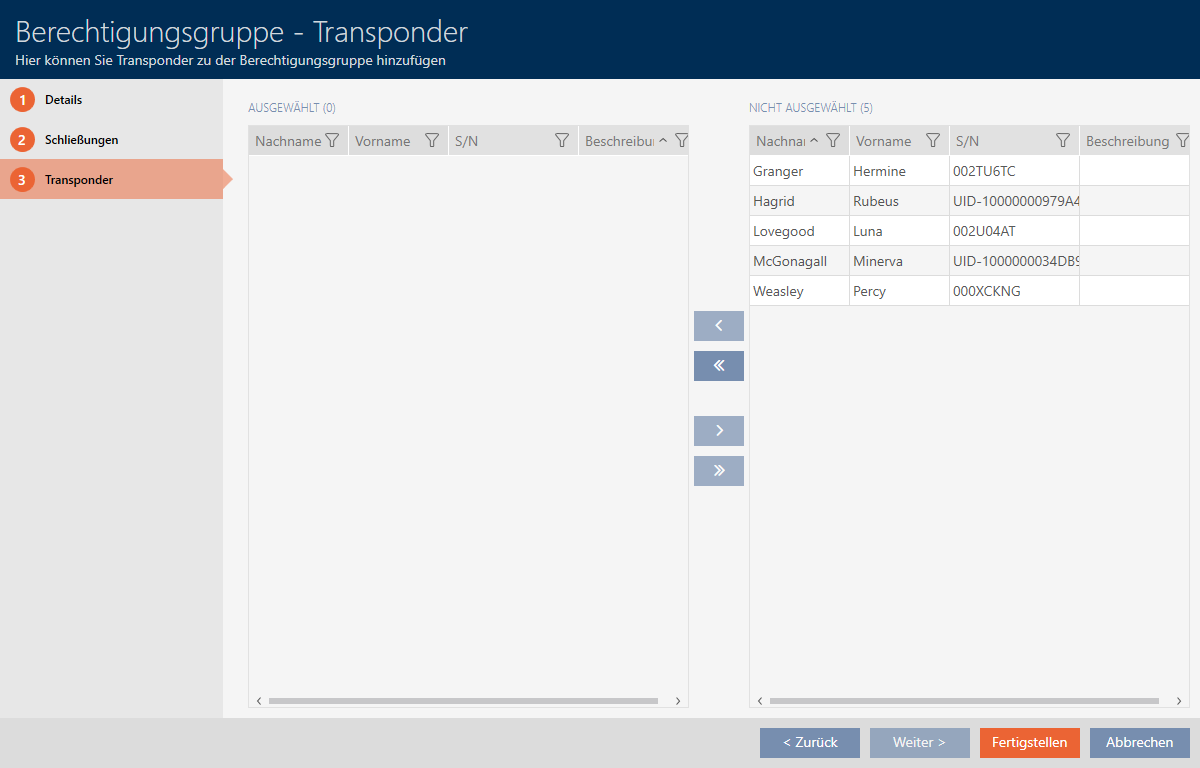Sort the selected list by Beschreibung header
Viewport: 1200px width, 768px height.
pyautogui.click(x=618, y=141)
